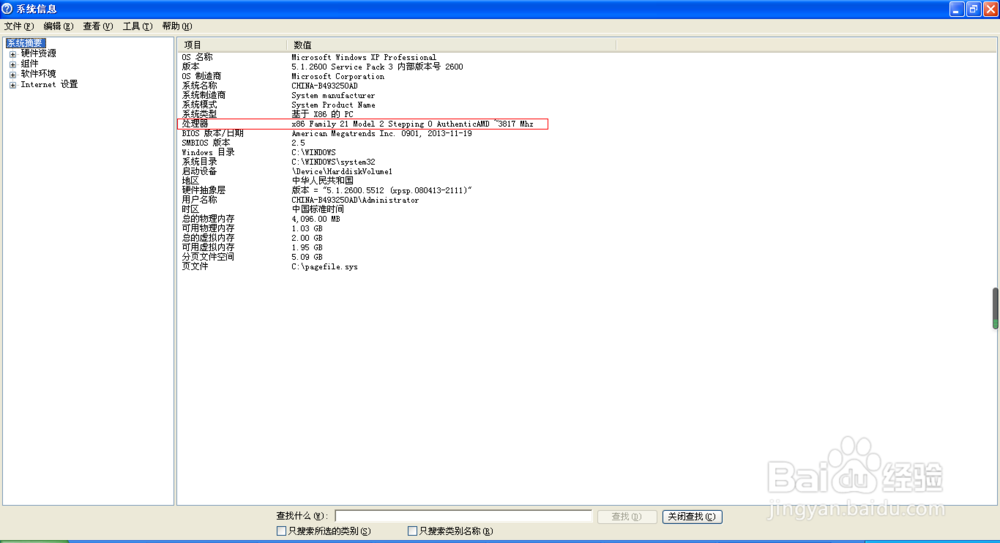
Task: Select the 软件环境 tree item label
Action: (38, 74)
